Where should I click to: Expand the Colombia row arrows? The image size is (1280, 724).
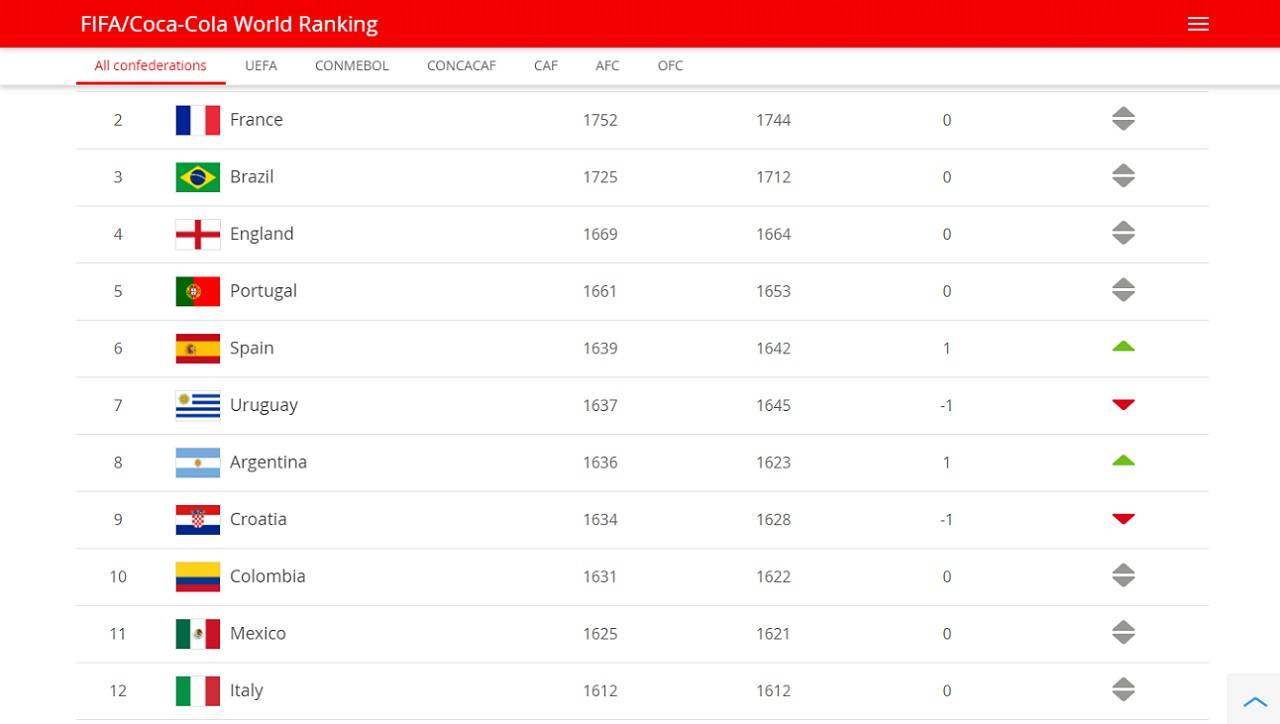1123,576
